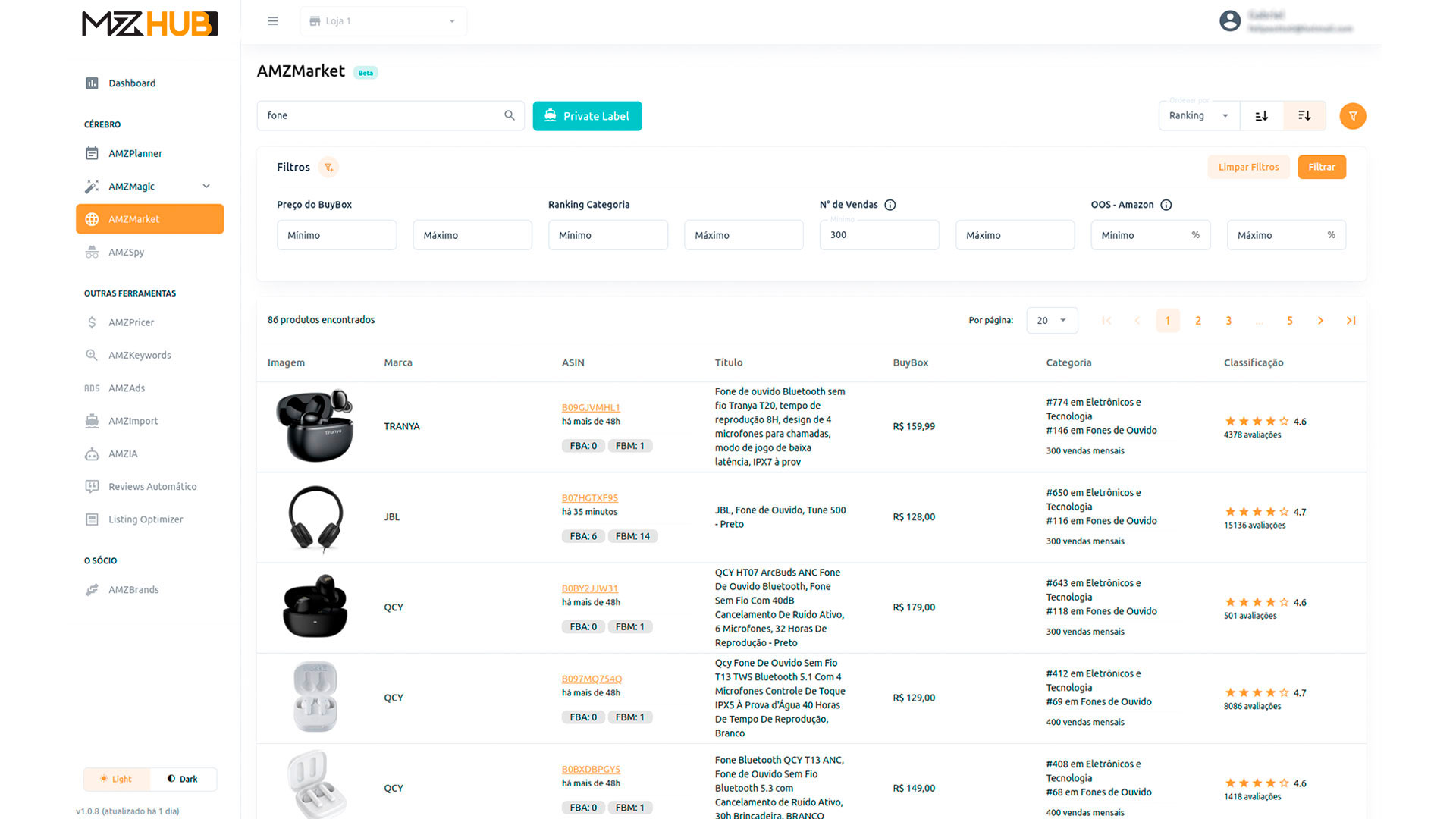
Task: Click Ranking Categoria Mínimo field
Action: (608, 235)
